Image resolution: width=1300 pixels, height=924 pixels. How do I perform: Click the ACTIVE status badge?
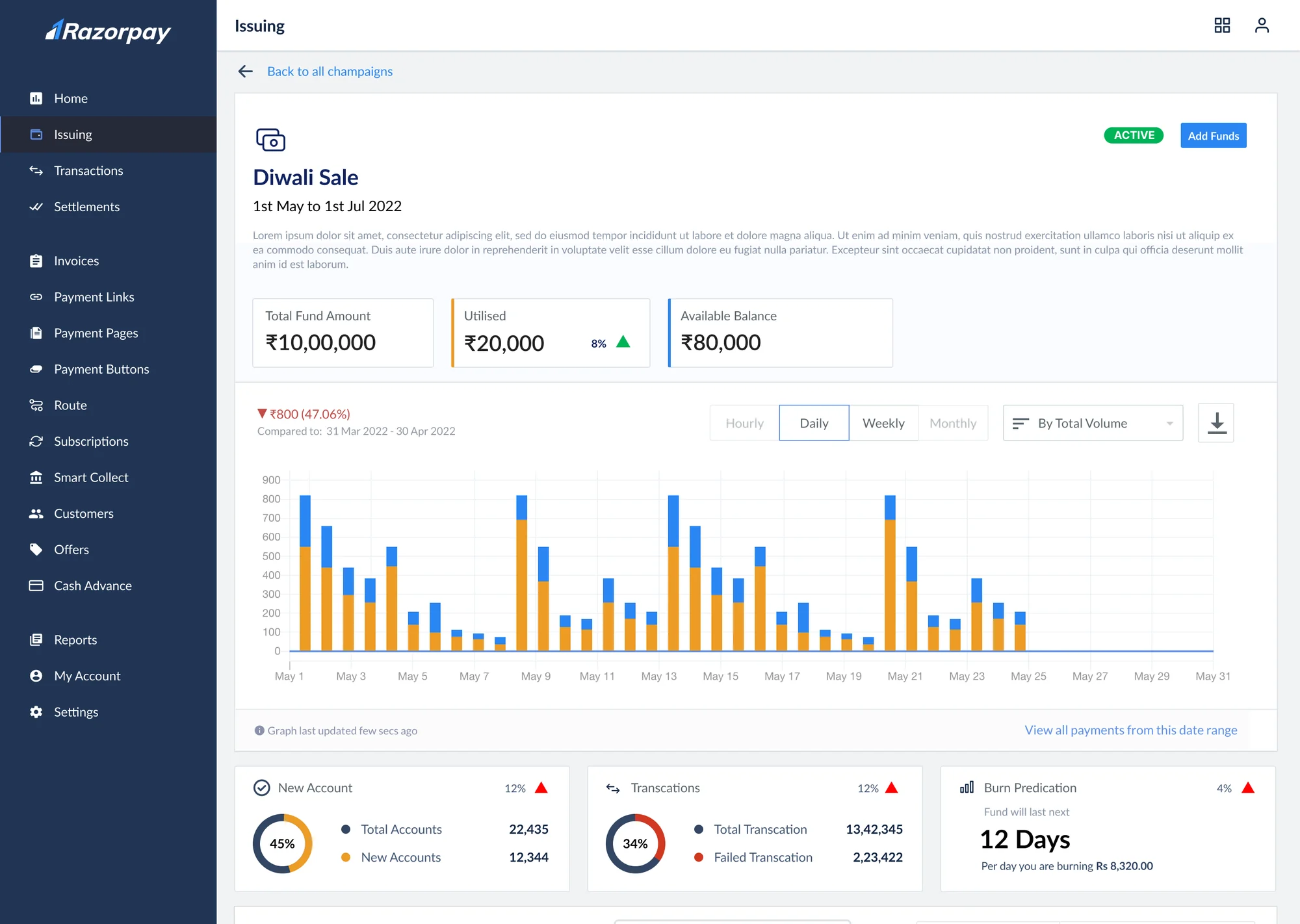click(1134, 135)
